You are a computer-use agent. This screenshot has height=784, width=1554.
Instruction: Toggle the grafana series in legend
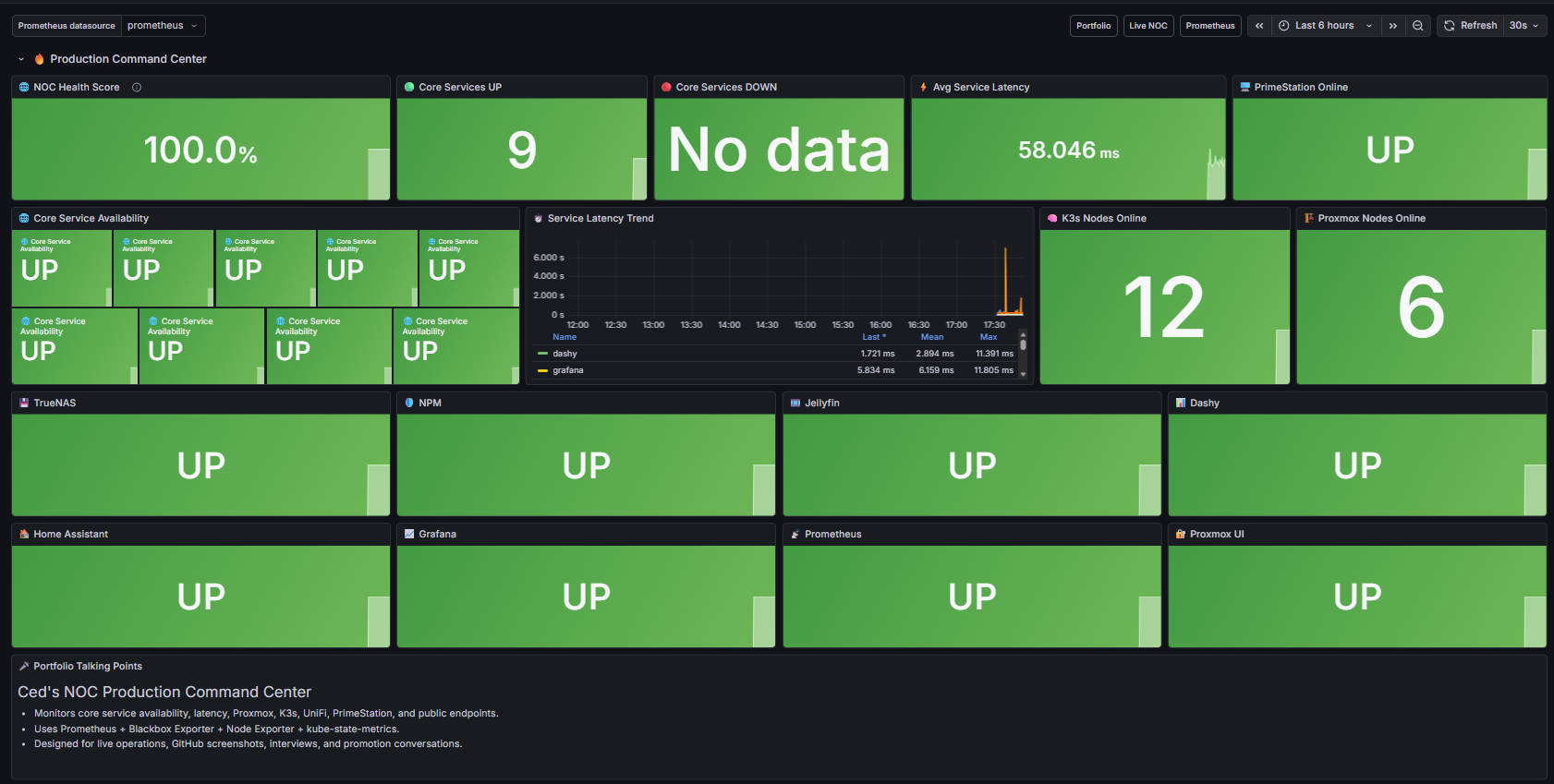click(x=568, y=370)
